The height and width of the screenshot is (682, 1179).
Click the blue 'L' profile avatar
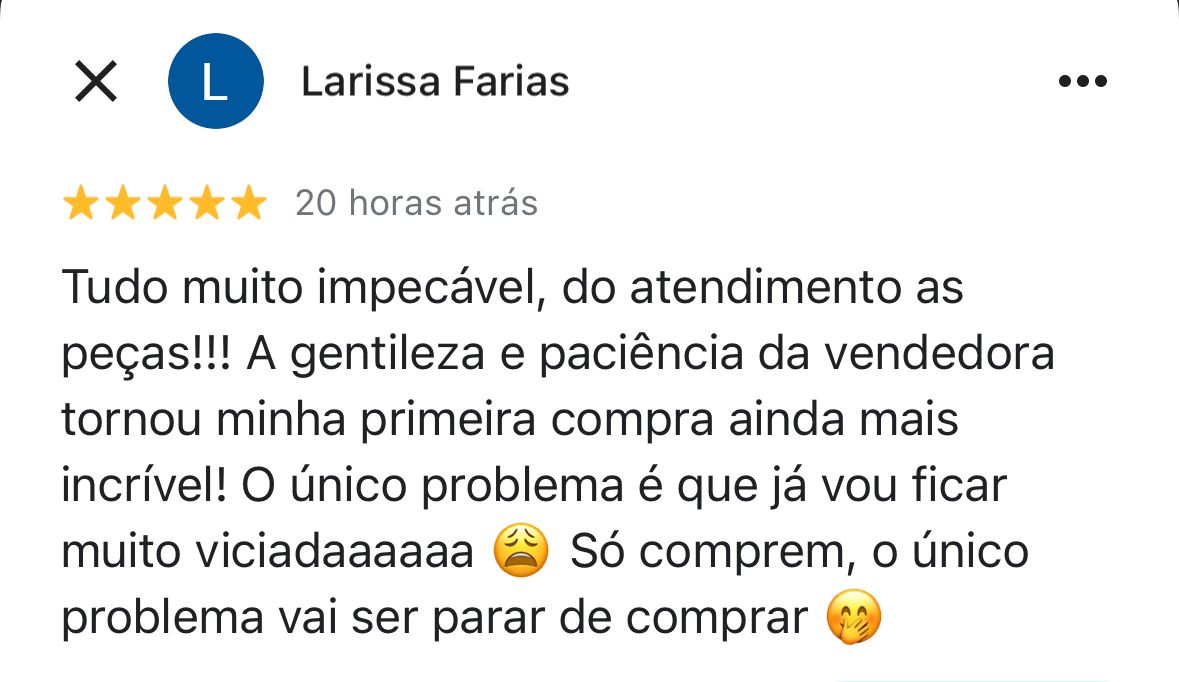[x=216, y=82]
